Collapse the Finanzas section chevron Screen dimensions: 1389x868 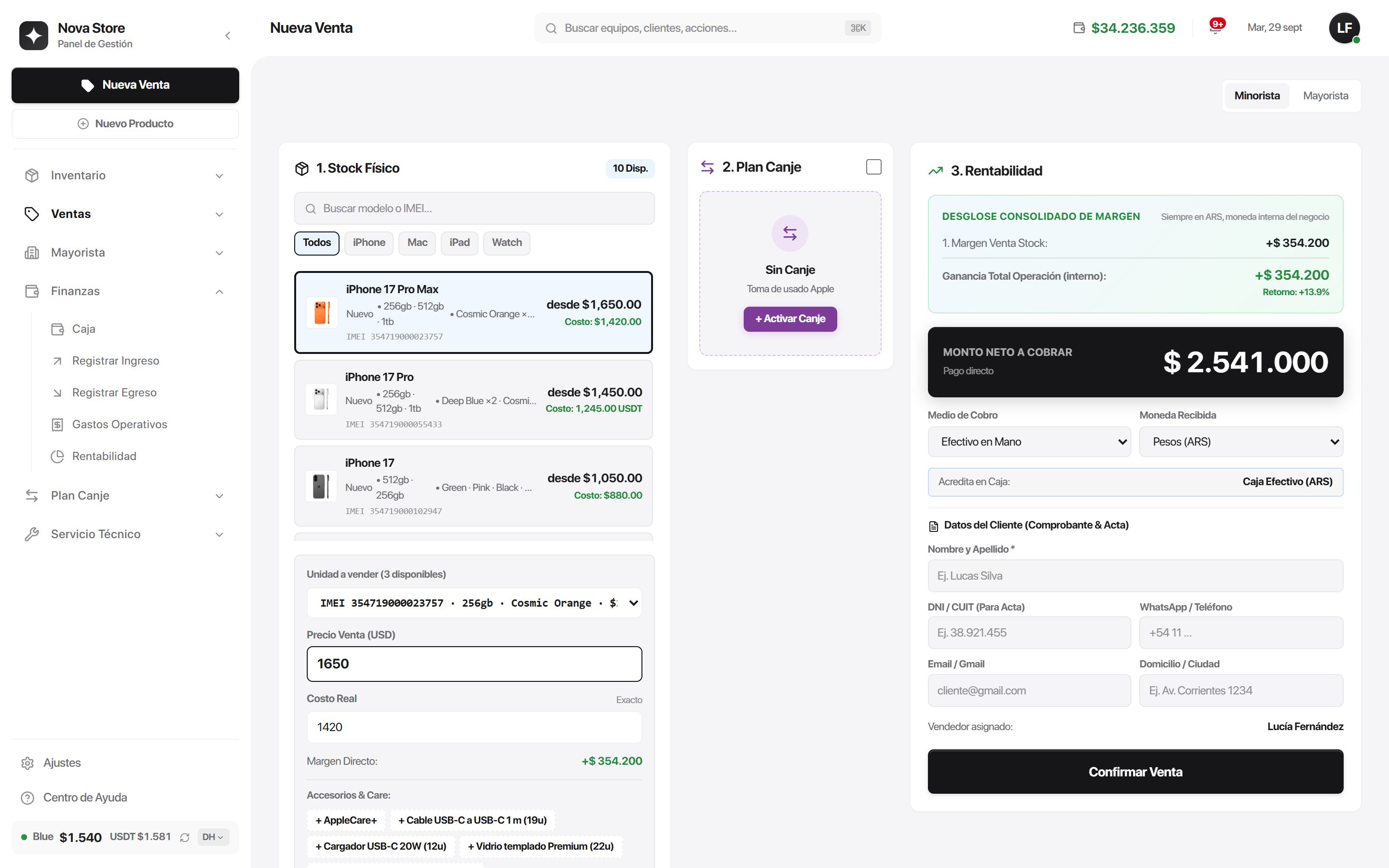(x=219, y=292)
